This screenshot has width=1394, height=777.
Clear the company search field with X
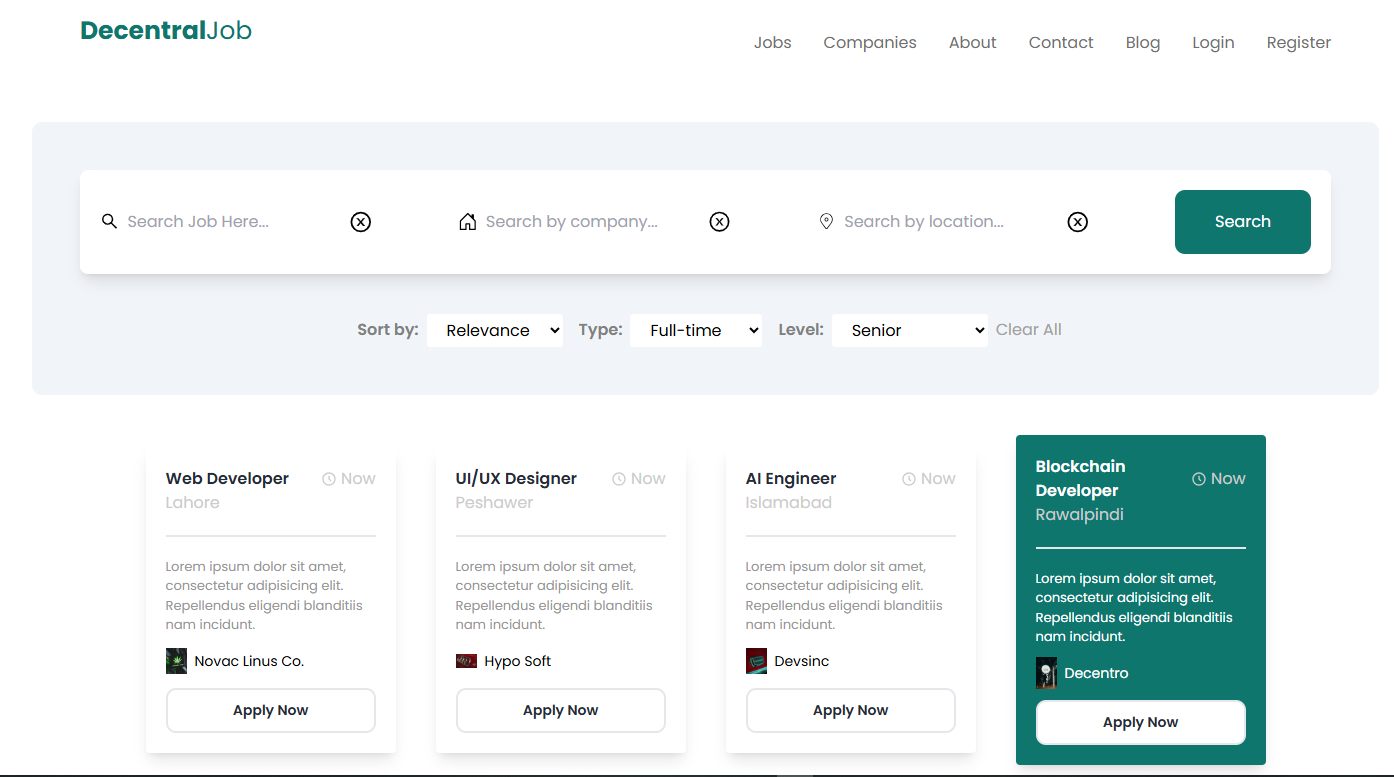(x=719, y=222)
